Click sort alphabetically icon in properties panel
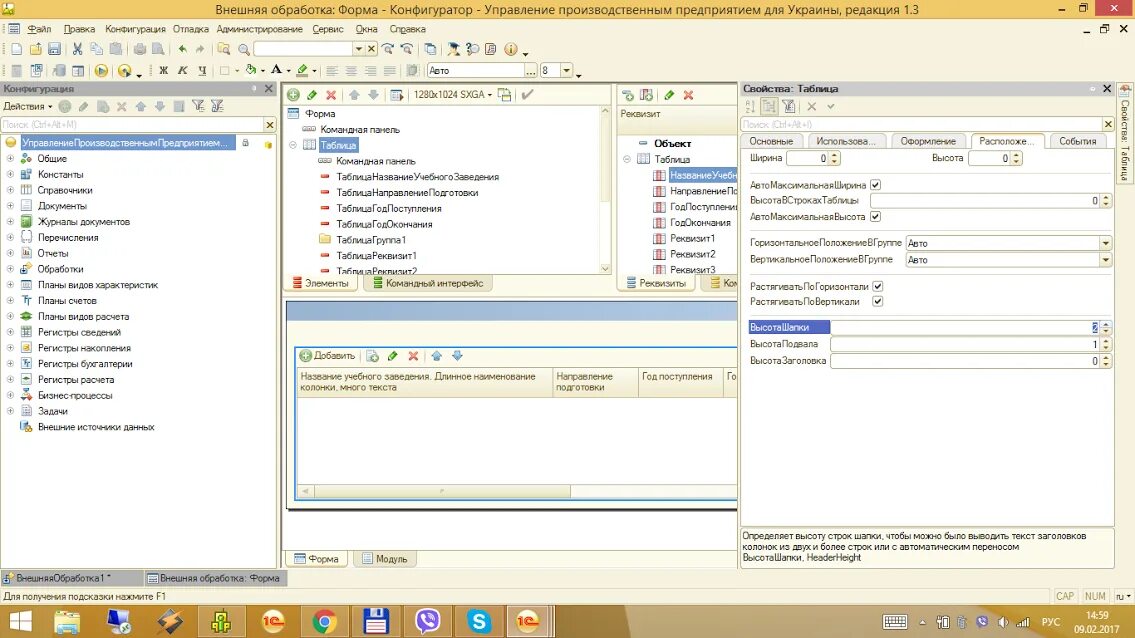The width and height of the screenshot is (1135, 638). pos(750,106)
